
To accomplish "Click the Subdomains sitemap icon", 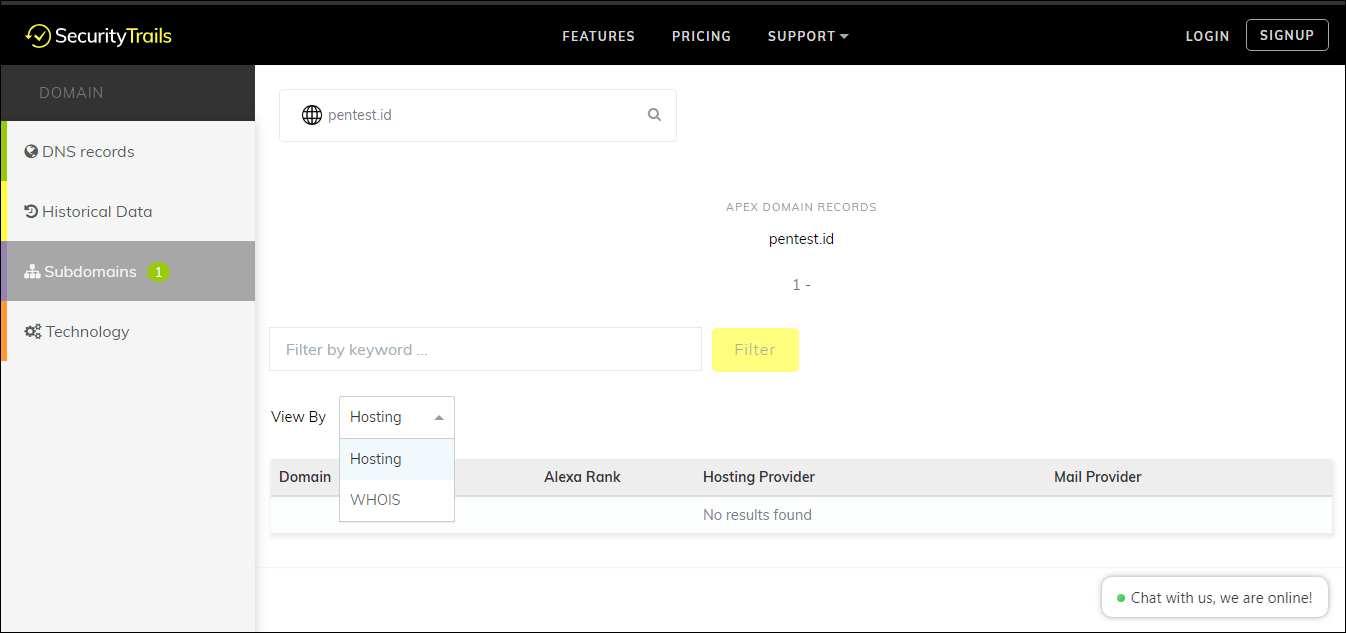I will point(32,272).
